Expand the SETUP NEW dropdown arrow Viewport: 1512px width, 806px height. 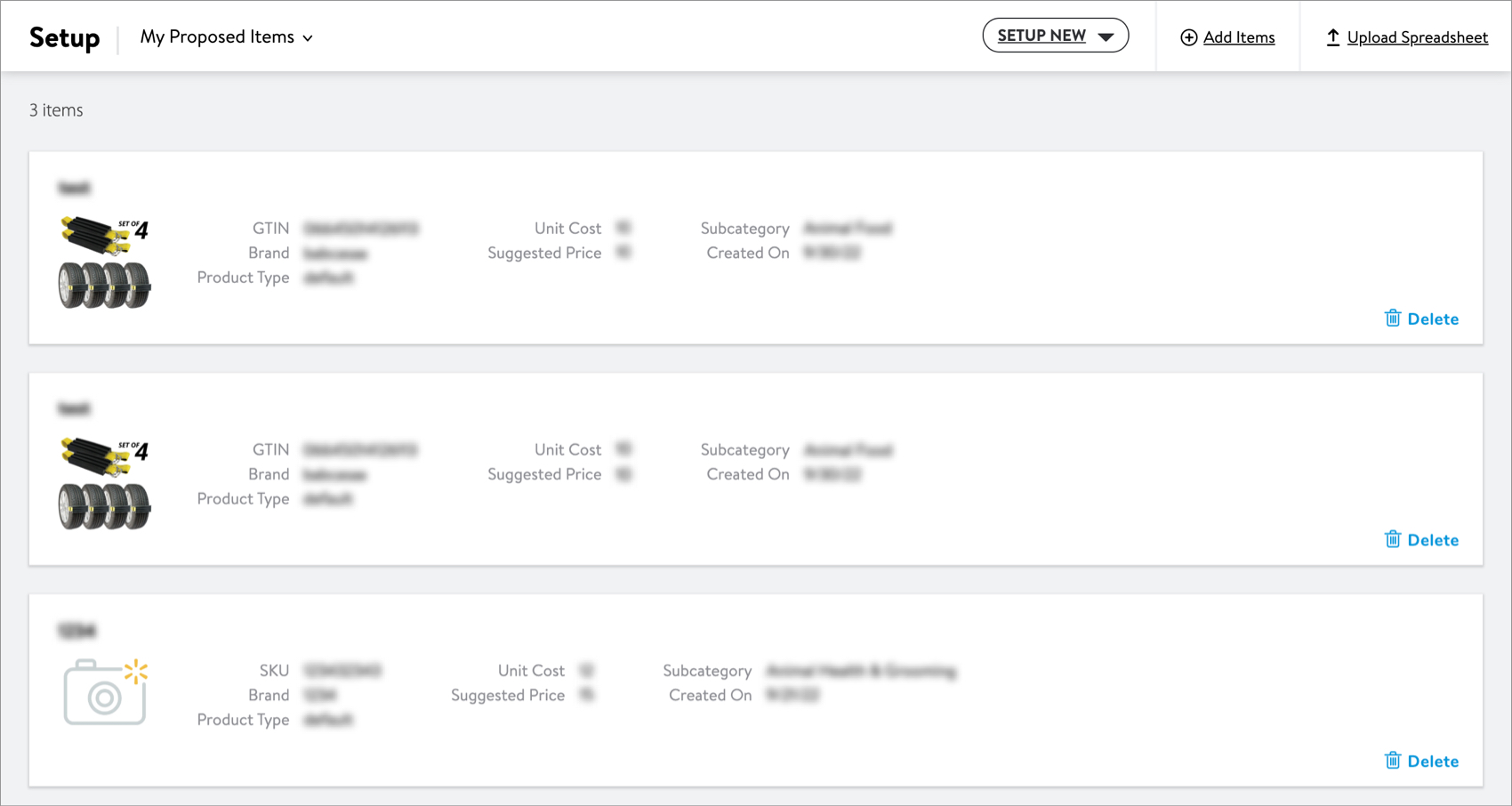point(1106,36)
